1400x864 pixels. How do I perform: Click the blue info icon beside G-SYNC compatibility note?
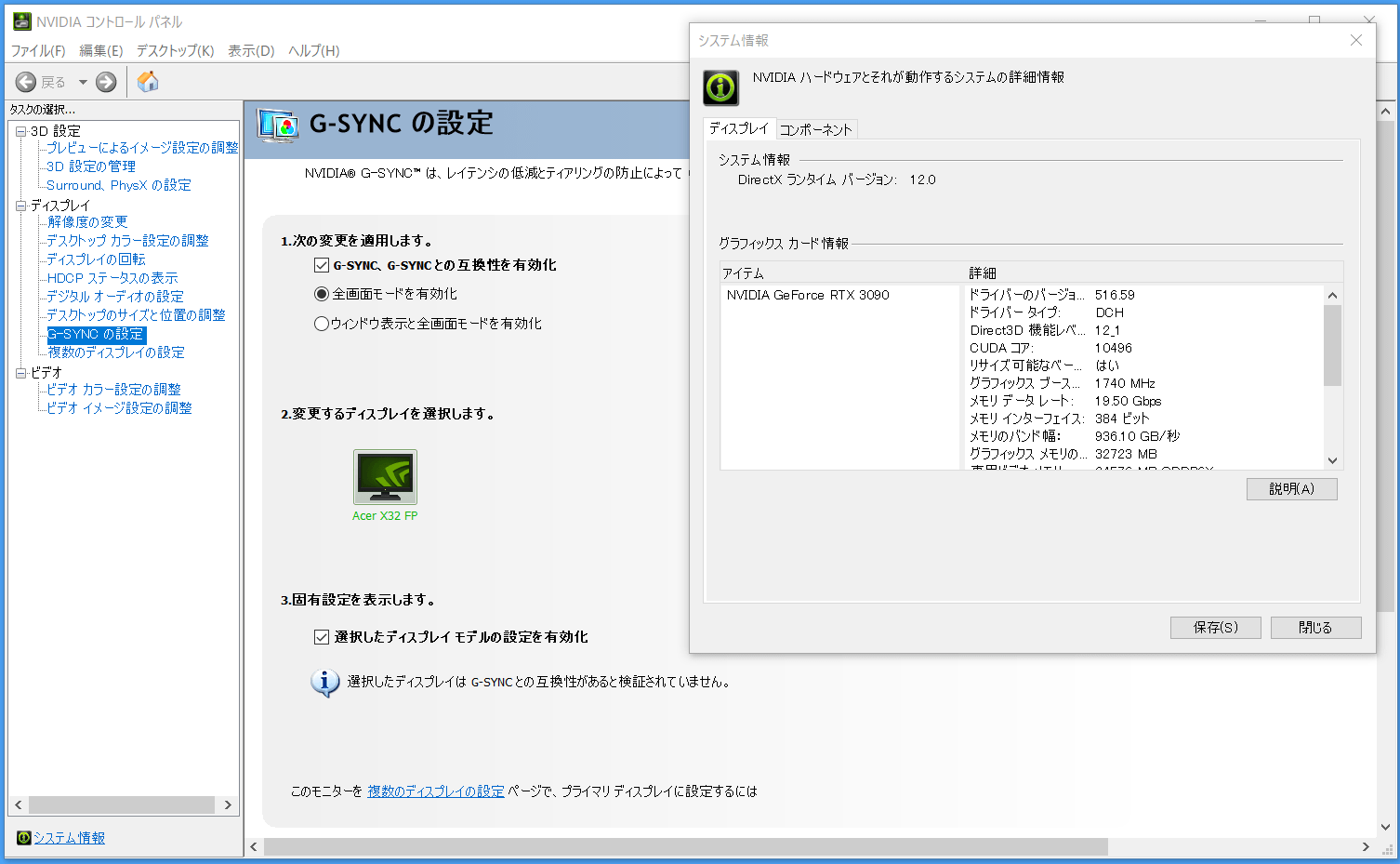click(x=324, y=683)
